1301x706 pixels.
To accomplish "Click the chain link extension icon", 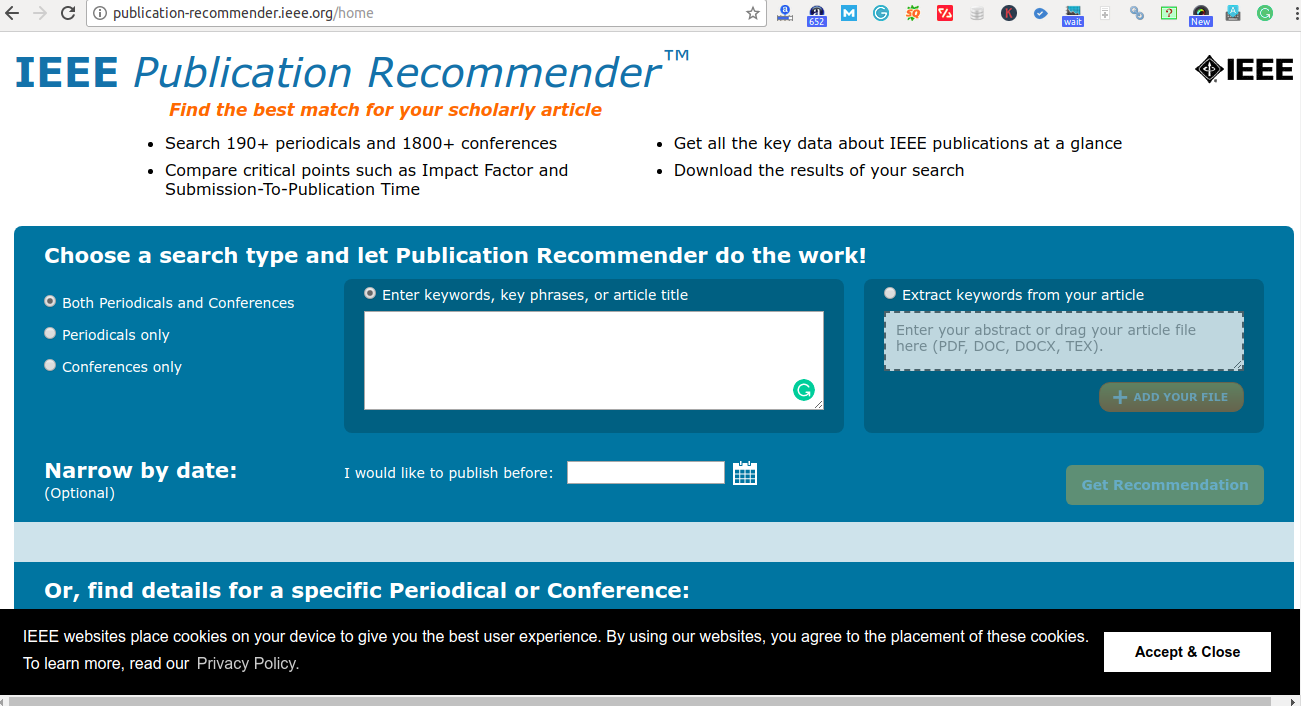I will (1137, 13).
